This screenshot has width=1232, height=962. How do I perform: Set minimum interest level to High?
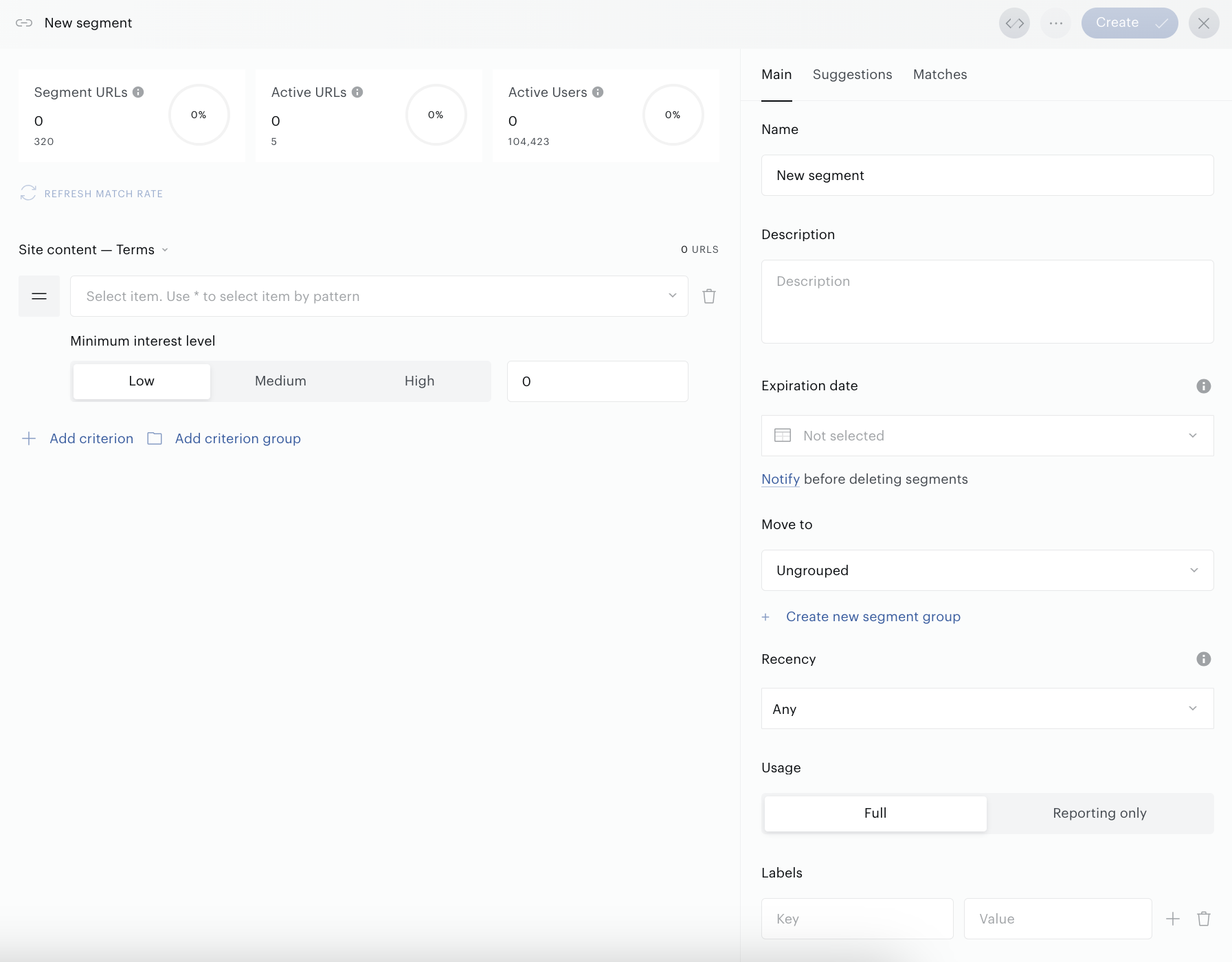coord(420,381)
